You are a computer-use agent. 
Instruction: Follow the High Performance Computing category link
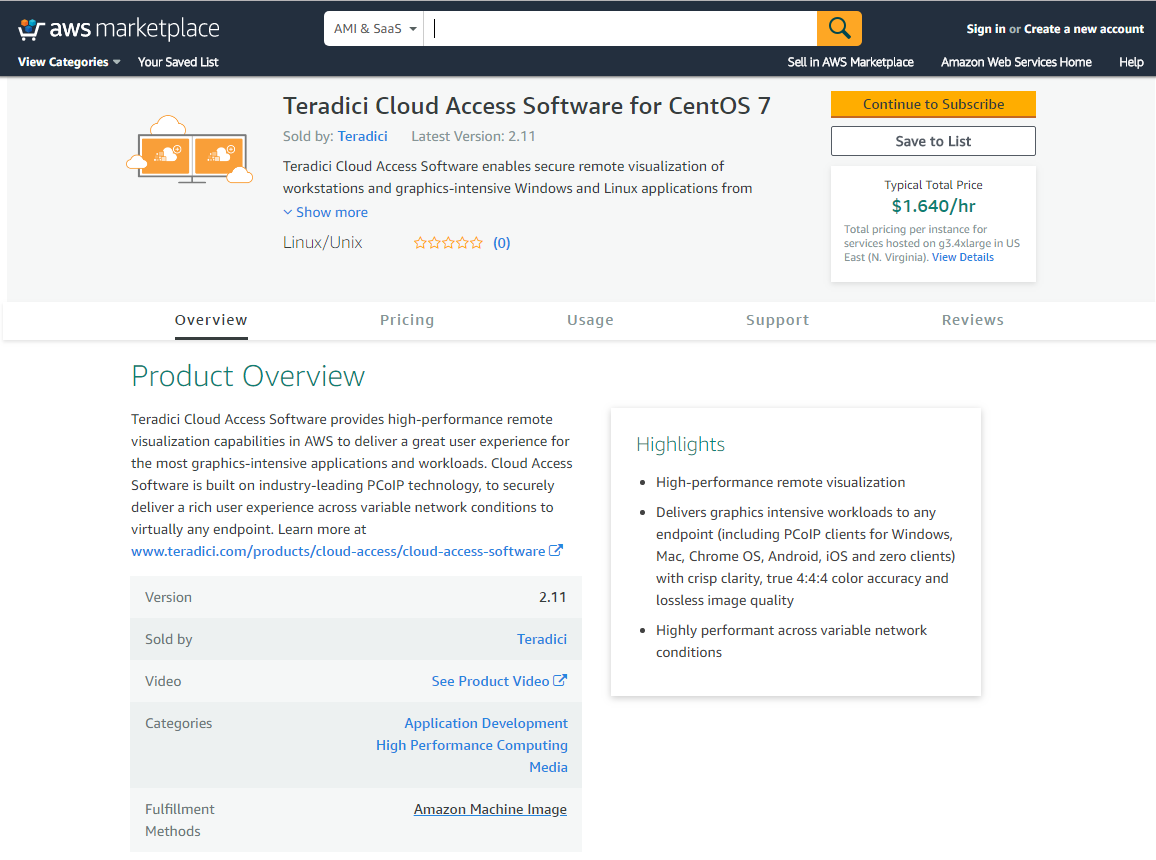coord(471,745)
